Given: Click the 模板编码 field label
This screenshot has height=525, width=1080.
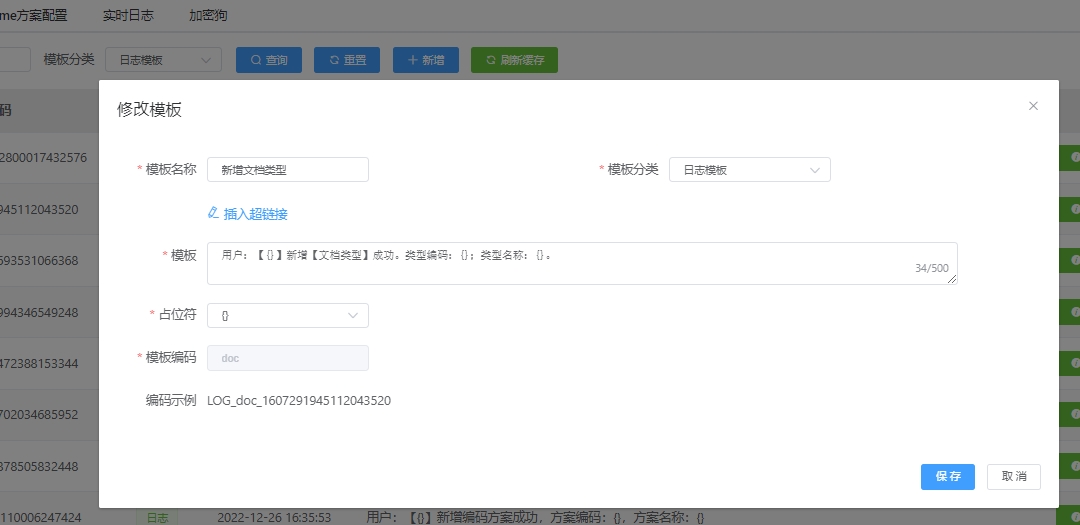Looking at the screenshot, I should click(x=171, y=357).
